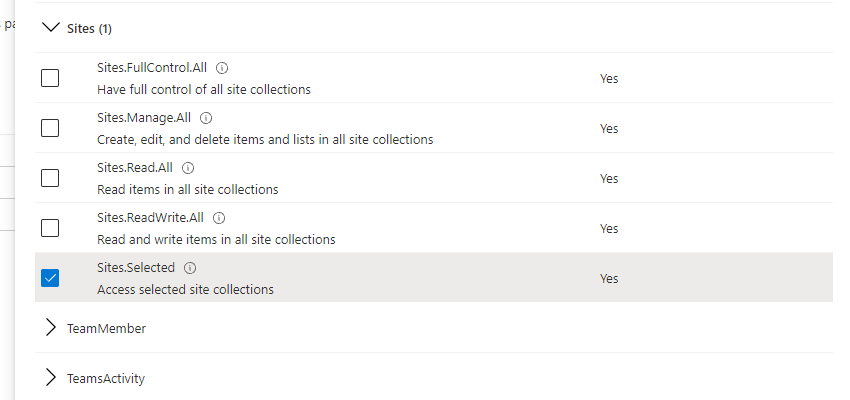Viewport: 850px width, 400px height.
Task: Click the Yes value in Sites.Manage.All row
Action: (x=609, y=128)
